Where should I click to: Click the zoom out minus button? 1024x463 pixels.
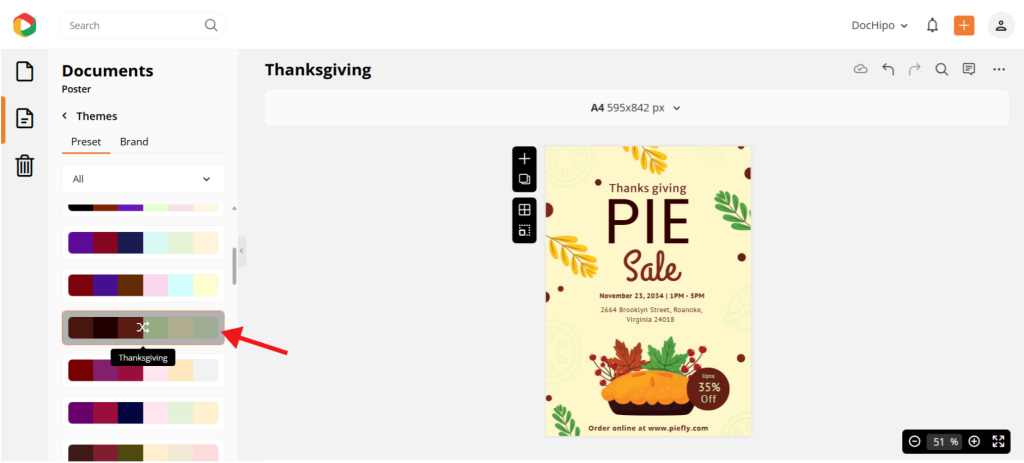(x=915, y=441)
